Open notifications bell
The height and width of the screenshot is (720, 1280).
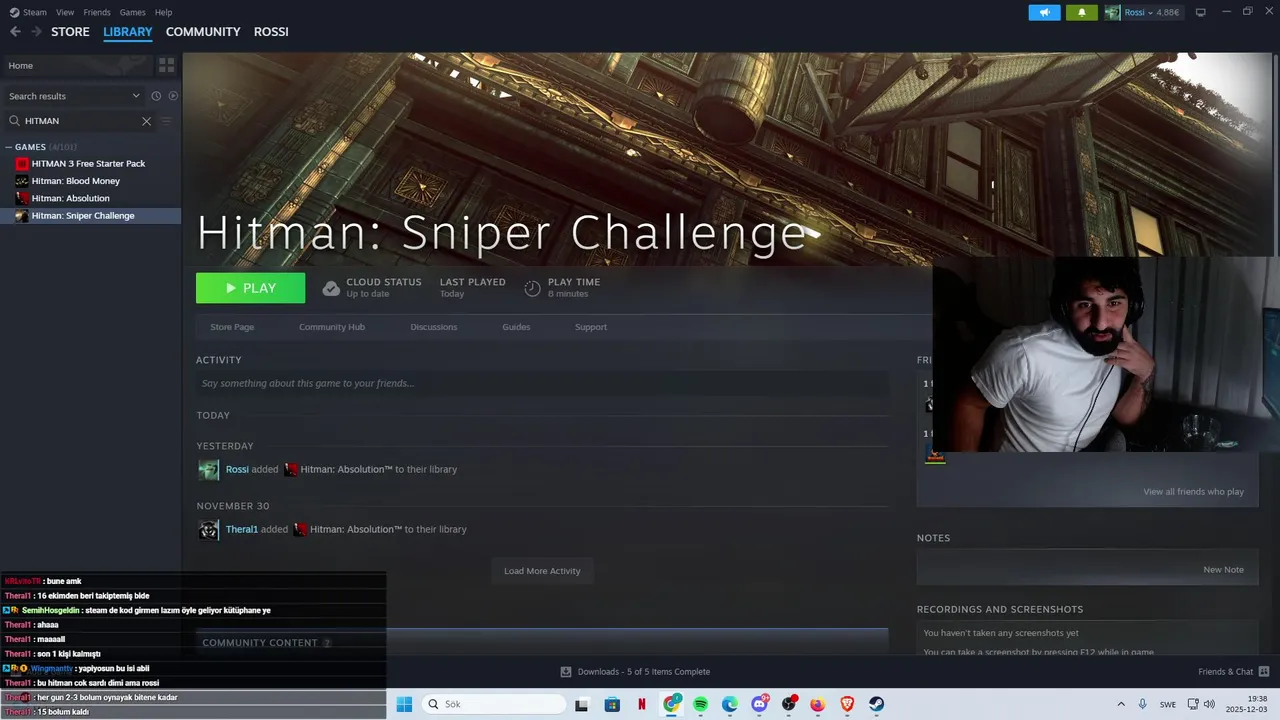tap(1081, 12)
